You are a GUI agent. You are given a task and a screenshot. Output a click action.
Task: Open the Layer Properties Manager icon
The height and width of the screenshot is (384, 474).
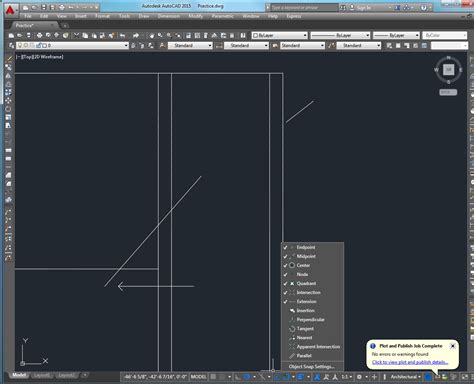tap(11, 45)
